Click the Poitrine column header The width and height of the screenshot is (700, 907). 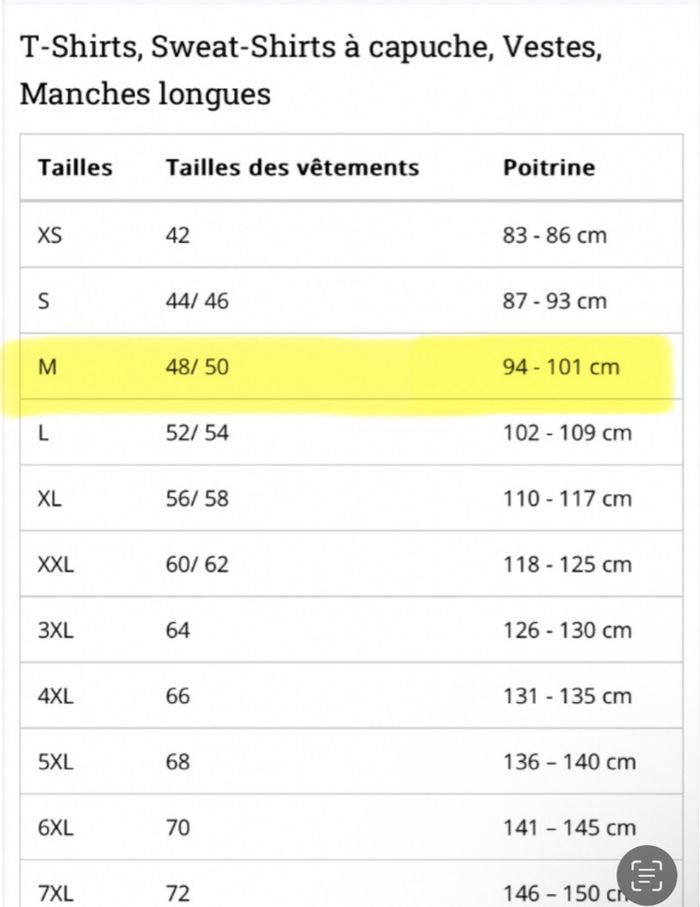coord(548,168)
